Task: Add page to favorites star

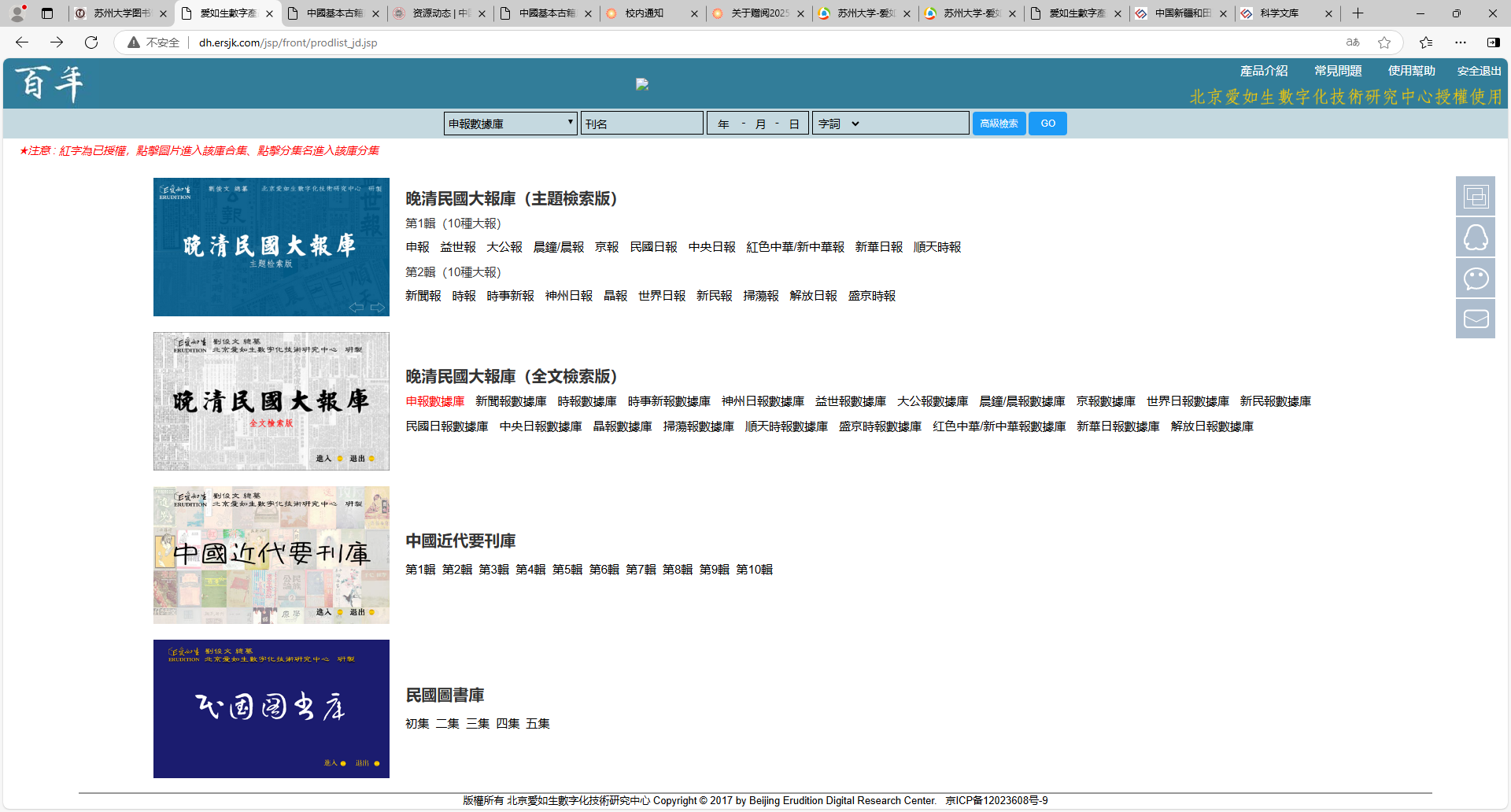Action: coord(1384,42)
